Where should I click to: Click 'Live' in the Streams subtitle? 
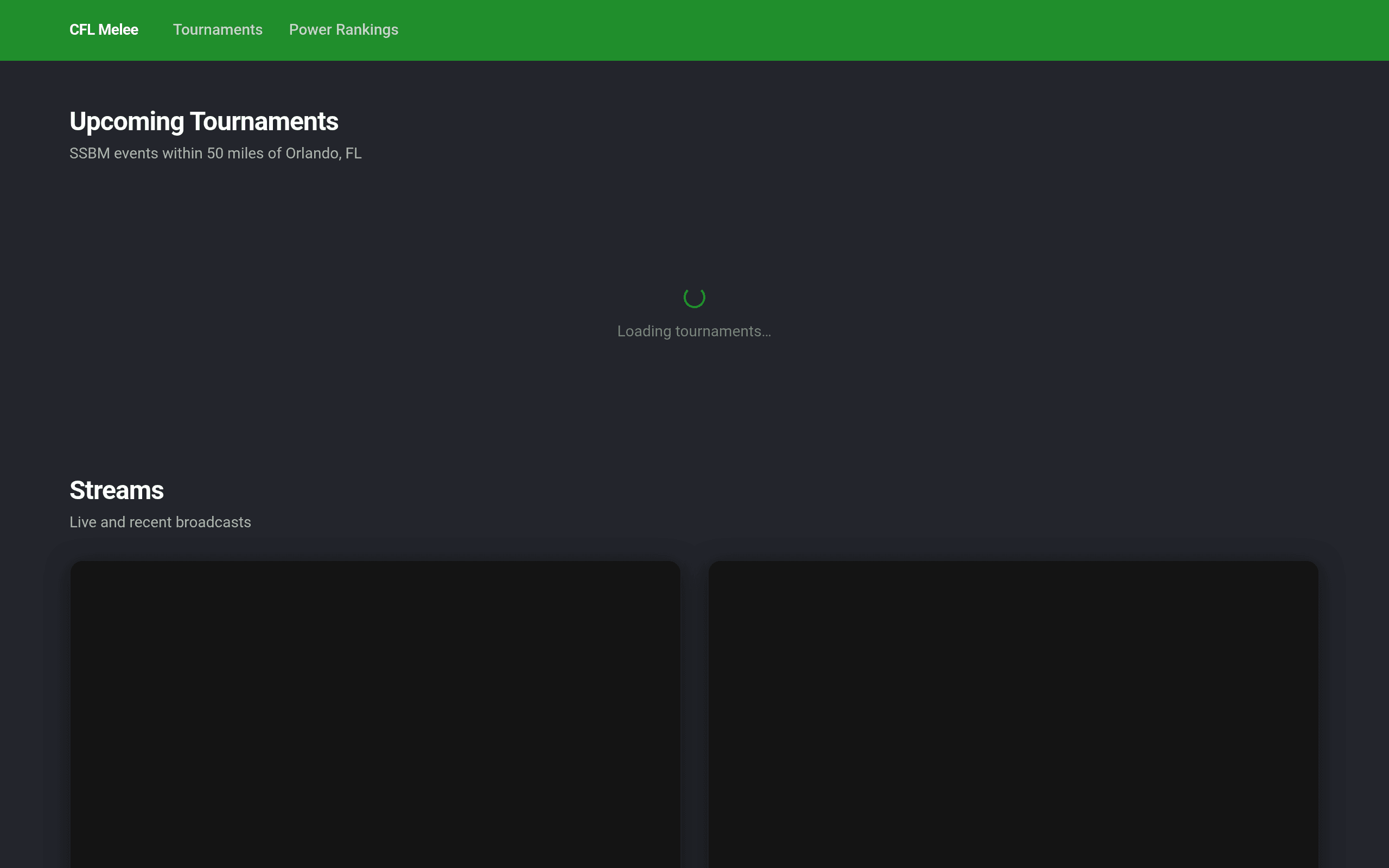pos(82,522)
